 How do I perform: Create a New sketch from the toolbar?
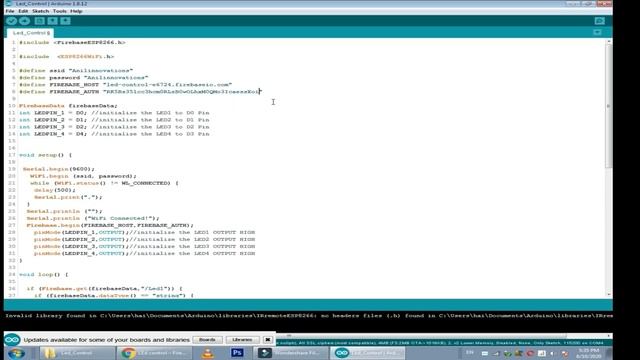[x=40, y=21]
